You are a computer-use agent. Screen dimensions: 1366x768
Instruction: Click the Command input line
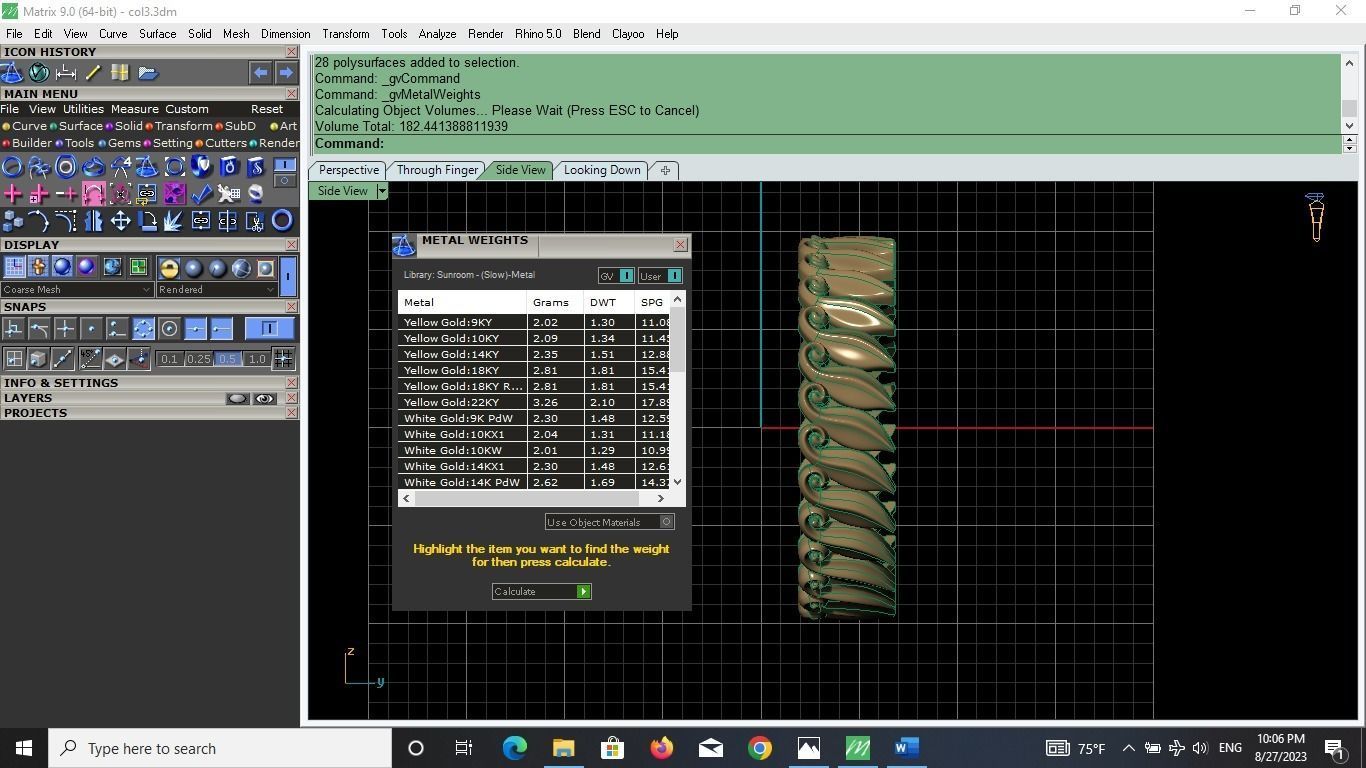(827, 144)
